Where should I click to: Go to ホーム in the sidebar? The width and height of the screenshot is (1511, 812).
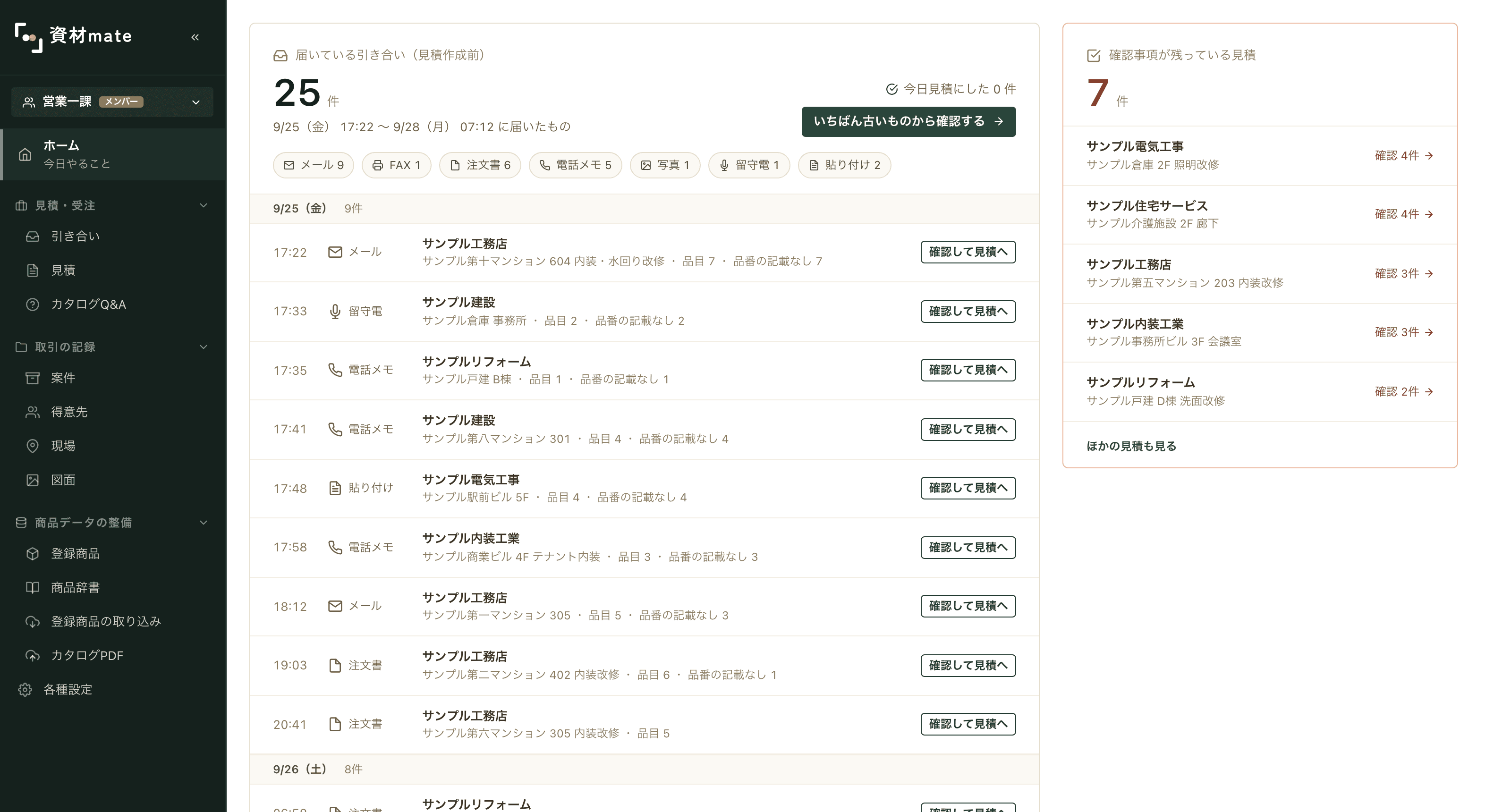tap(113, 154)
